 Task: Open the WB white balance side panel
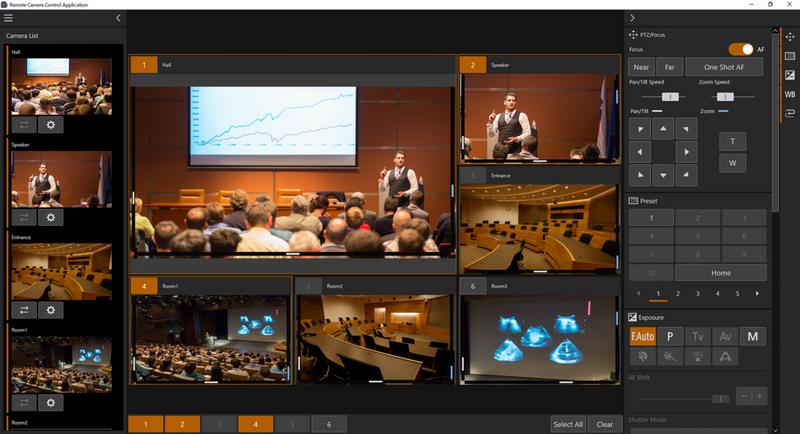pos(790,94)
